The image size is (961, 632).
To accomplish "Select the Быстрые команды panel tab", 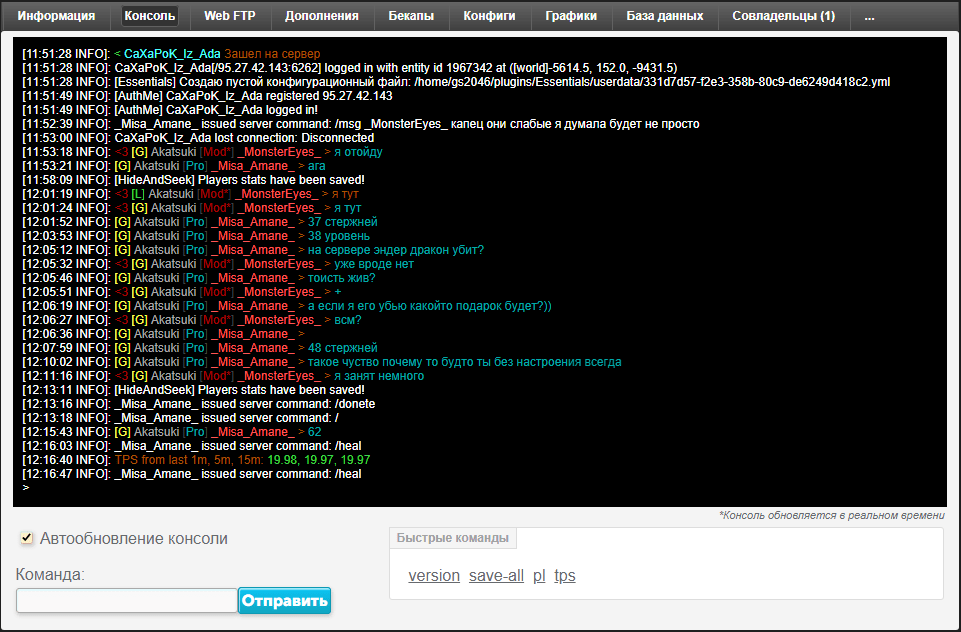I will coord(452,538).
